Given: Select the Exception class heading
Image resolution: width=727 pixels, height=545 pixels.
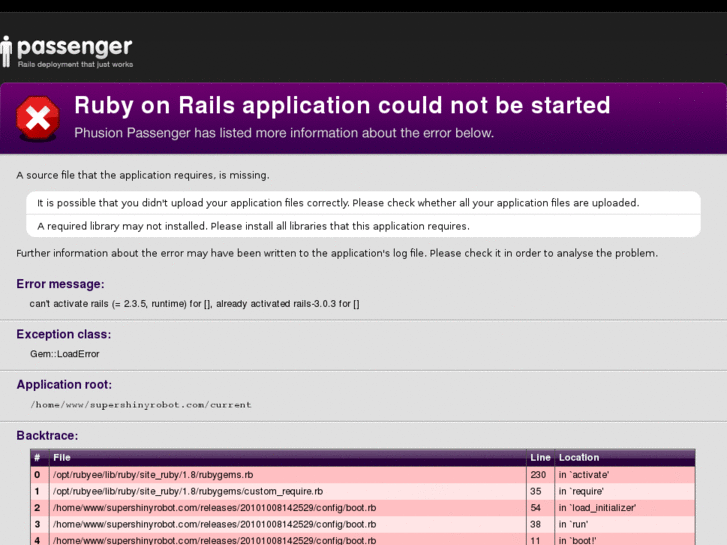Looking at the screenshot, I should (63, 334).
